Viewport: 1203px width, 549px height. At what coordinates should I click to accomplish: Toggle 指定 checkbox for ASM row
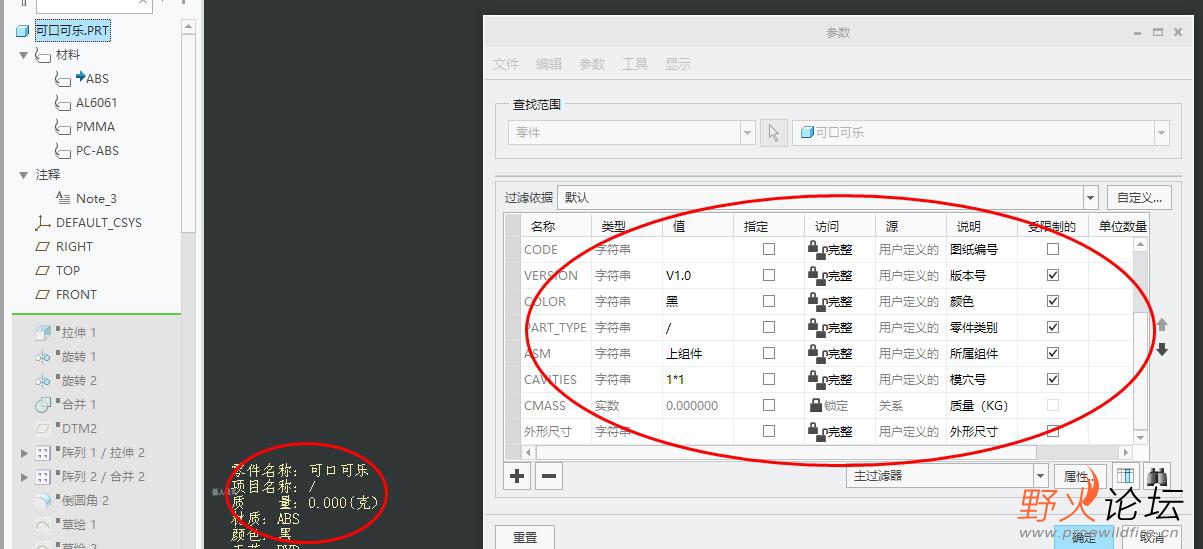(x=768, y=353)
